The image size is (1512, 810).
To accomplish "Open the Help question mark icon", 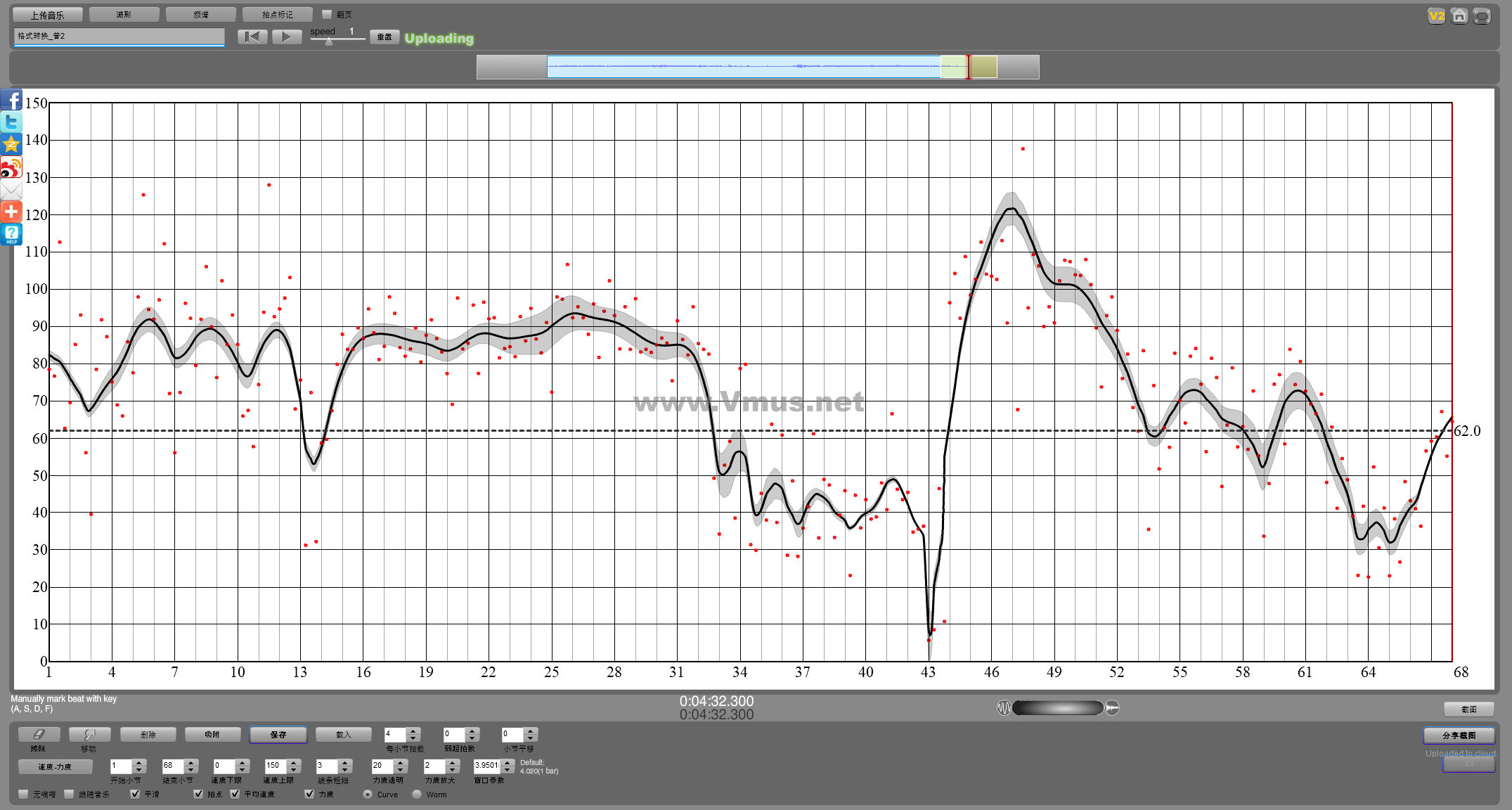I will [11, 234].
